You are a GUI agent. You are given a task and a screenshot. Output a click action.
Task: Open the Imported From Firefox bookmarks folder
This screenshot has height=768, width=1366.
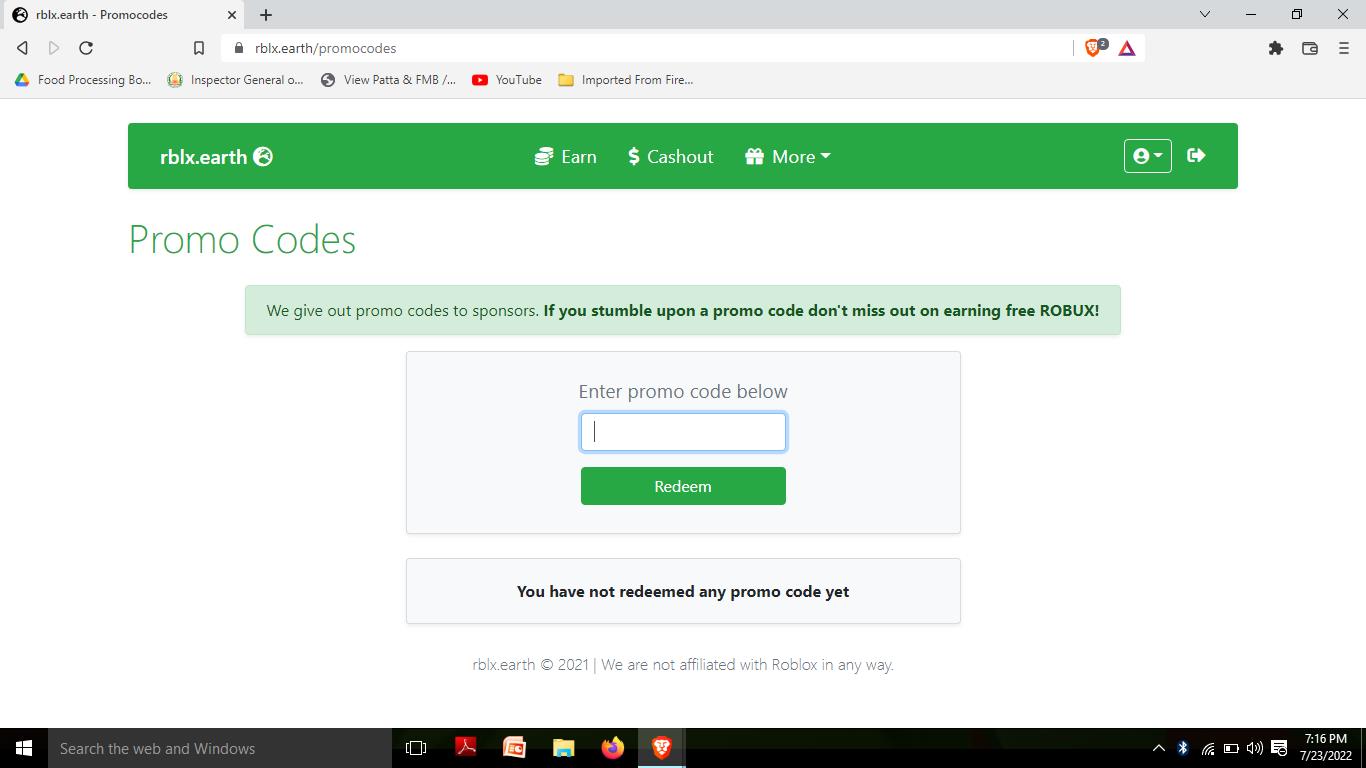[x=626, y=80]
